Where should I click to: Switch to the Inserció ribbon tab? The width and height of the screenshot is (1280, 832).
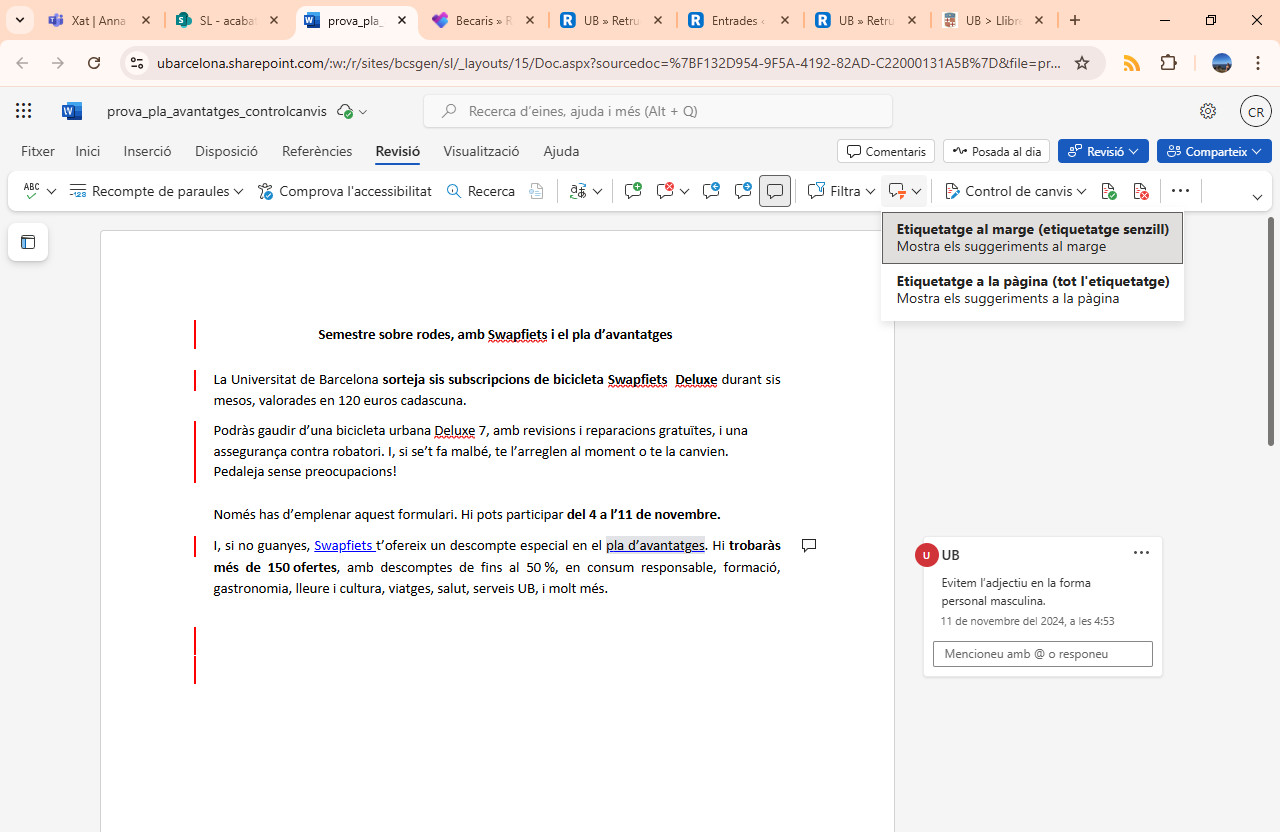[x=147, y=151]
